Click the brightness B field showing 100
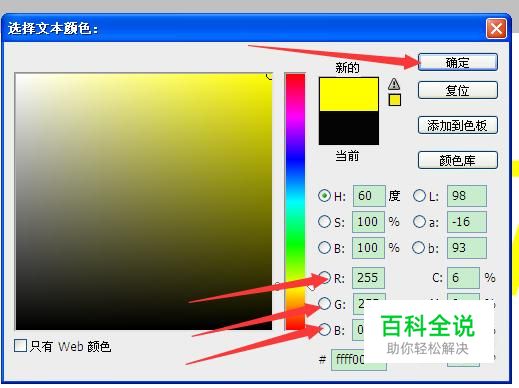Image resolution: width=519 pixels, height=388 pixels. point(368,248)
